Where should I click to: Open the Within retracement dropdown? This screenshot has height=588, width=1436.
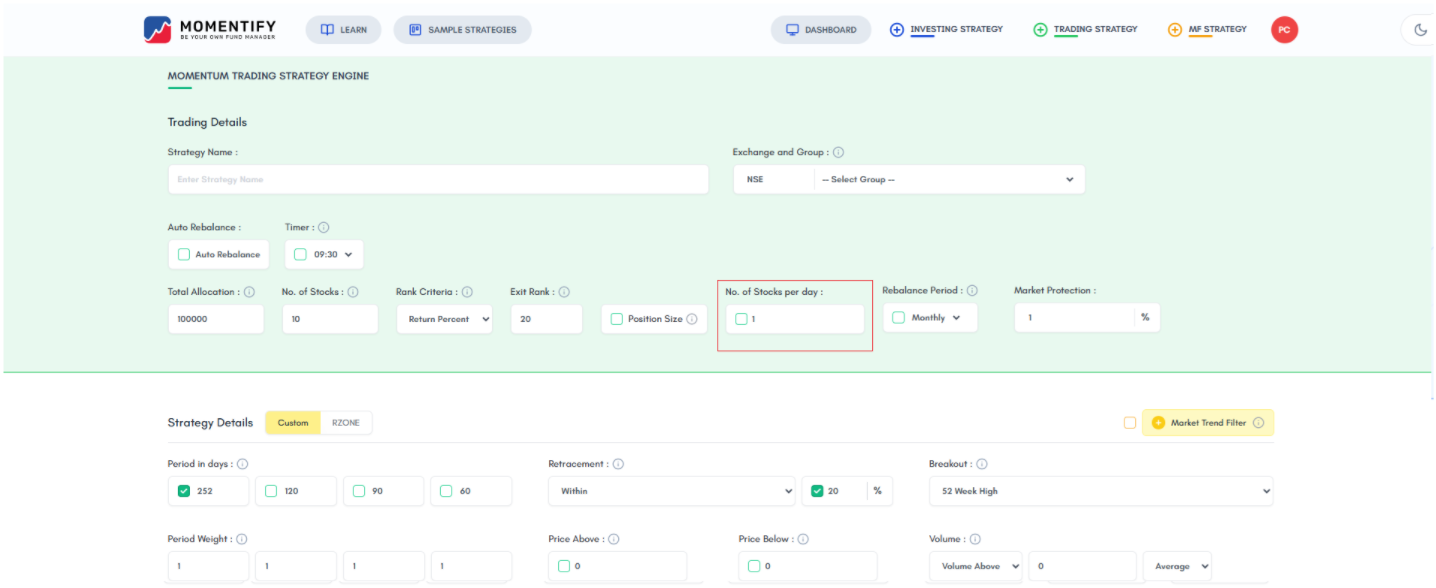coord(672,491)
